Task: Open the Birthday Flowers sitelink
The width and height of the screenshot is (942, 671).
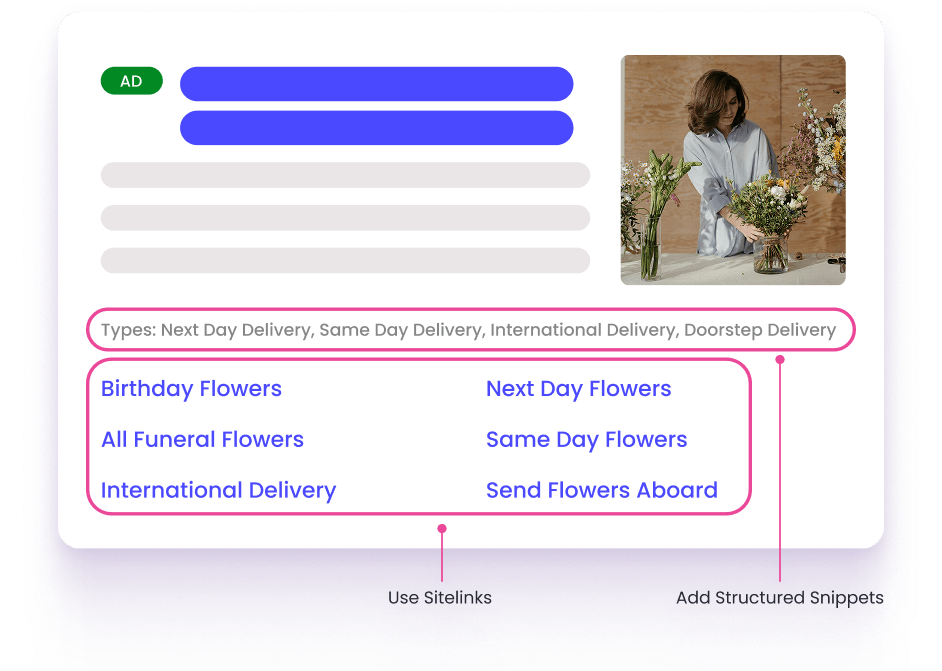Action: [191, 389]
